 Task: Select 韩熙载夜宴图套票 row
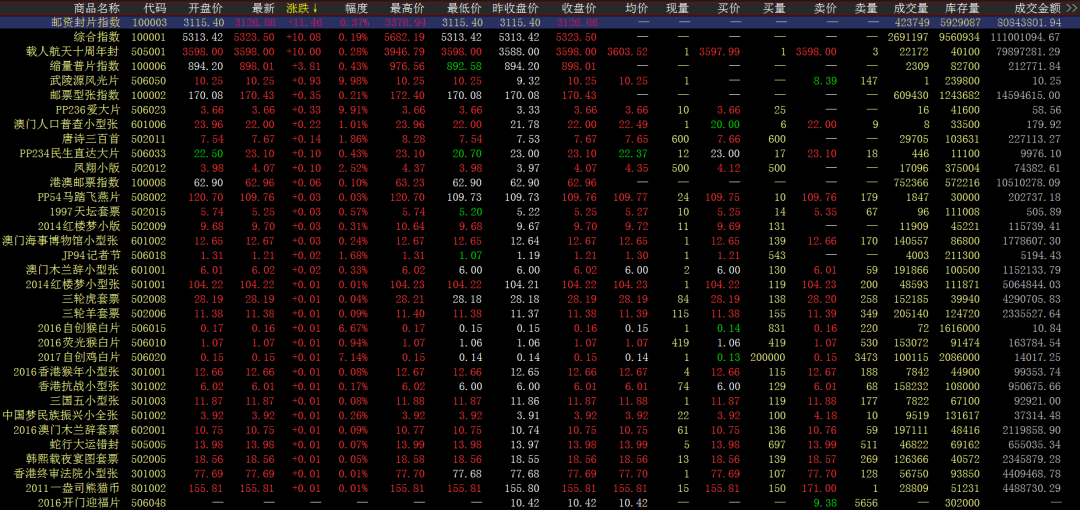[540, 458]
